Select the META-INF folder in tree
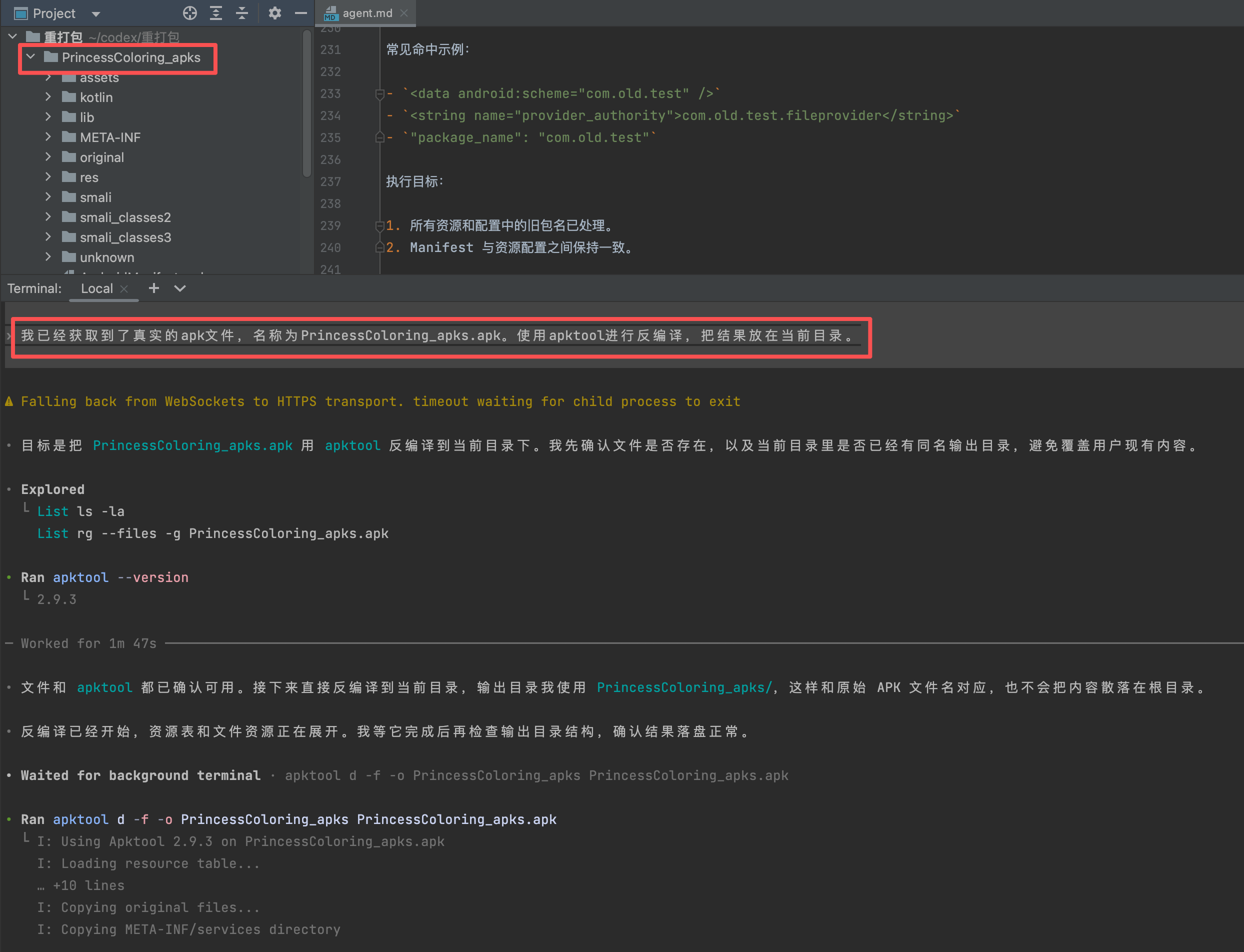The width and height of the screenshot is (1244, 952). [110, 137]
